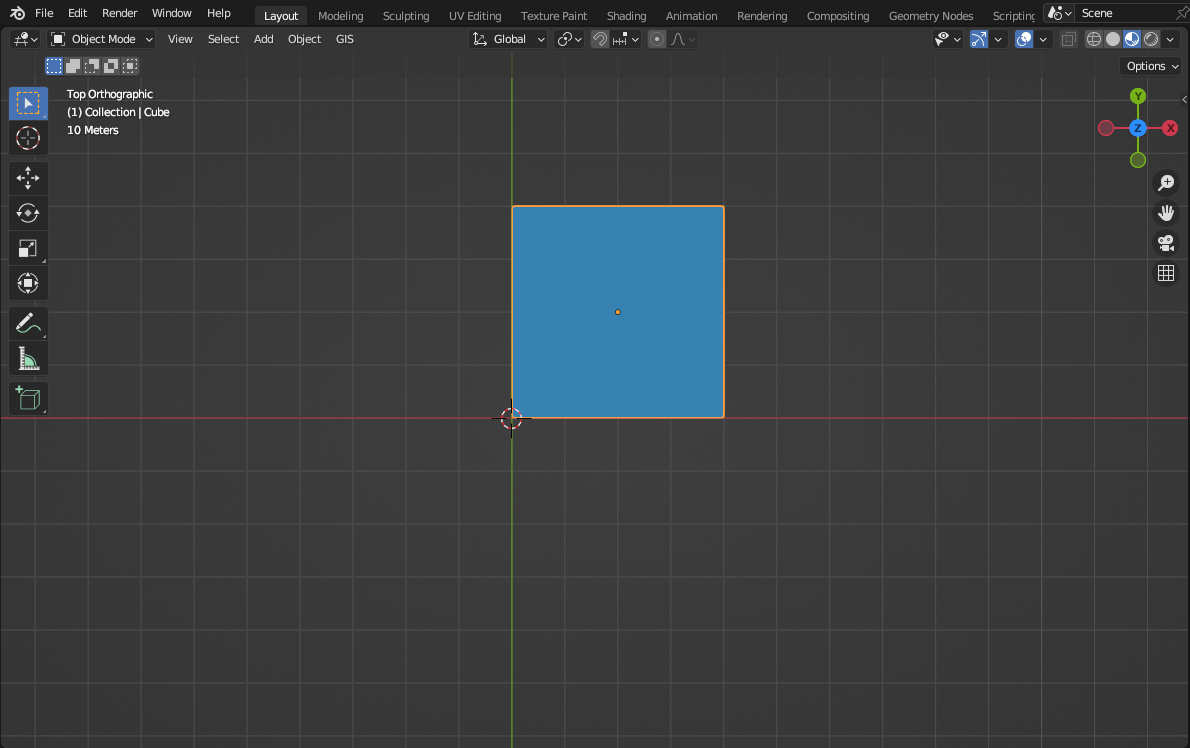Click the camera view icon in the sidebar

(x=1166, y=243)
